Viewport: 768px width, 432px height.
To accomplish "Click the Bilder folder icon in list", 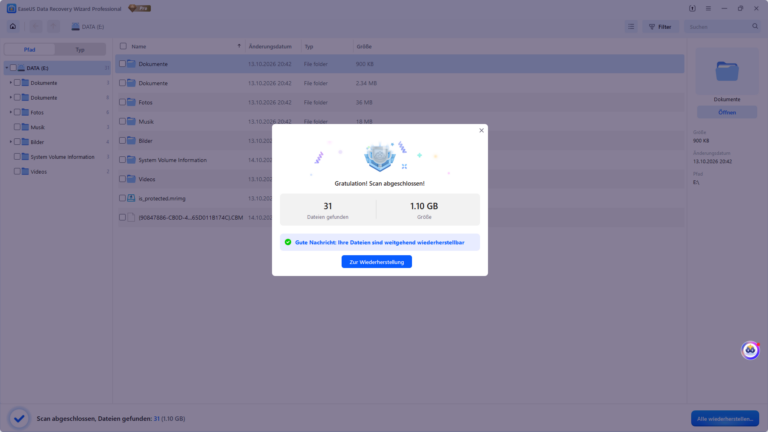I will [x=131, y=141].
